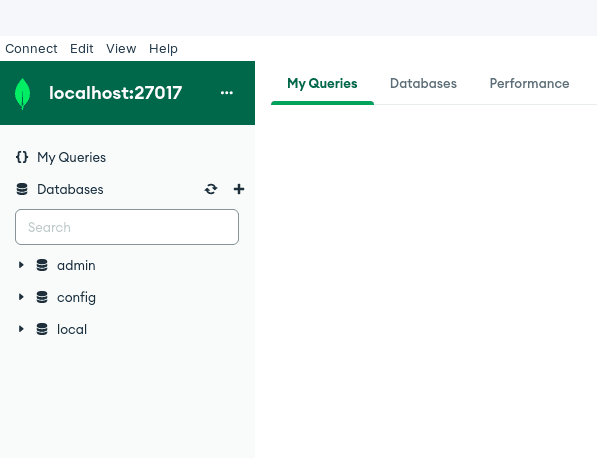Switch to the My Queries tab

(322, 84)
